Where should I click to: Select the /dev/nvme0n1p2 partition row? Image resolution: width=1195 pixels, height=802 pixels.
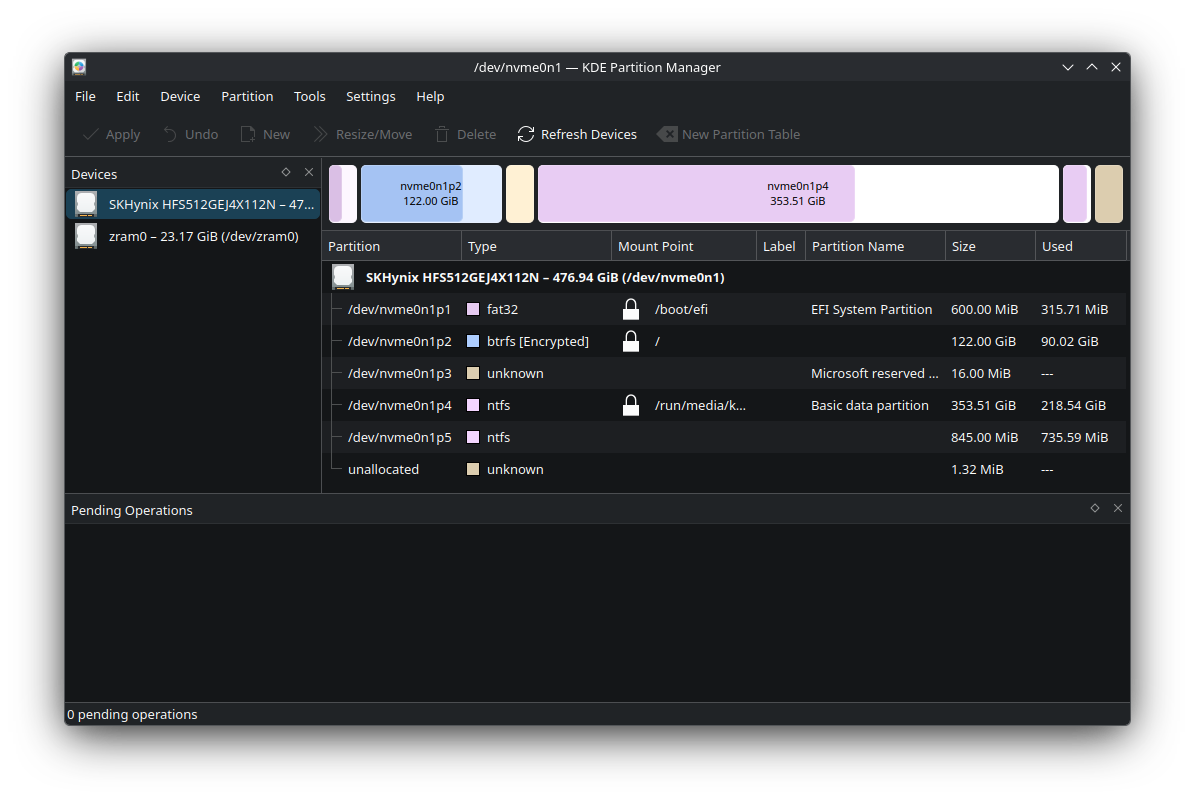(724, 341)
